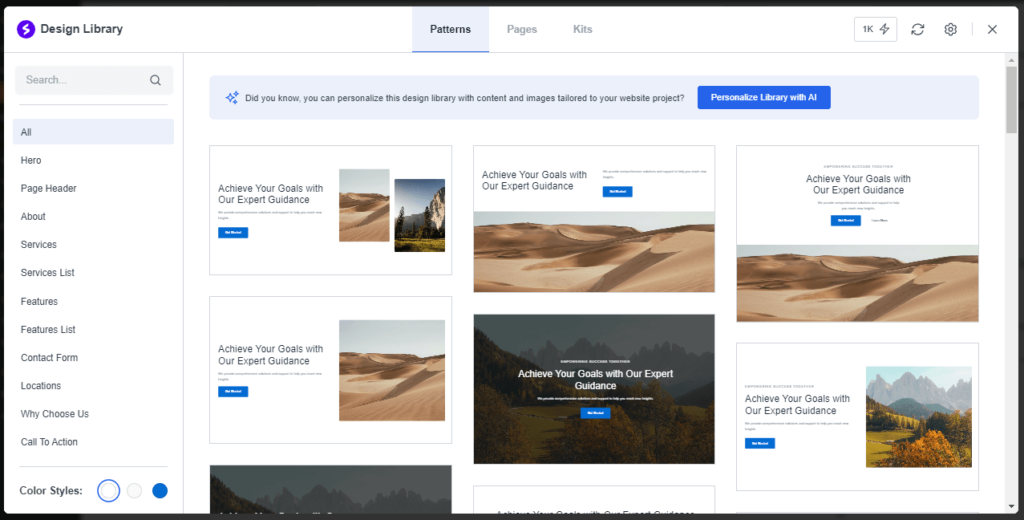Screen dimensions: 1024x520
Task: Pick the centered-heading pattern above wide dunes
Action: point(857,234)
